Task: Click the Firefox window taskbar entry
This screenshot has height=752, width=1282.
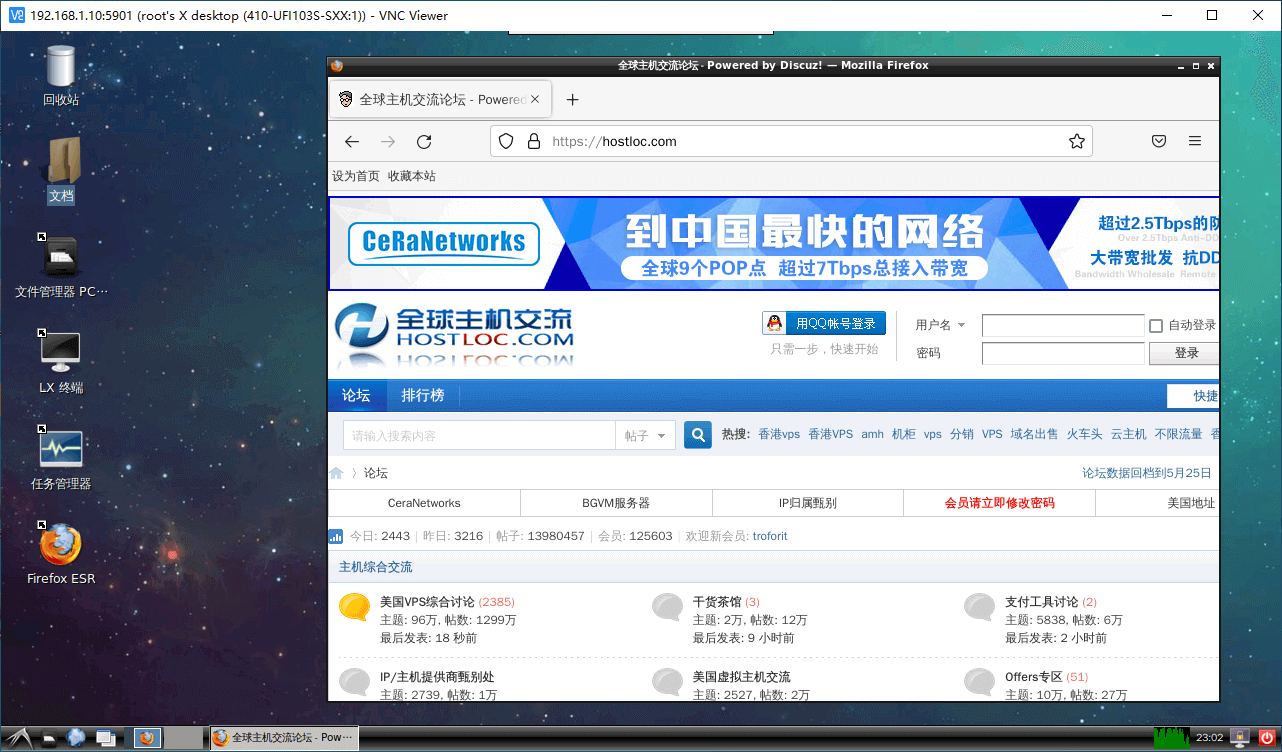Action: [283, 738]
